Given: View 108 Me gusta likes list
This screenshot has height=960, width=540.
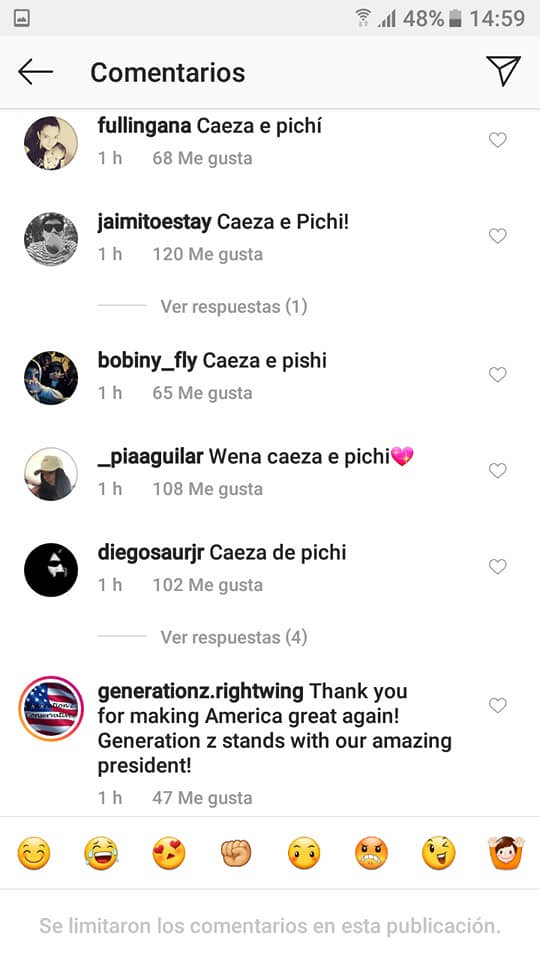Looking at the screenshot, I should click(x=208, y=489).
